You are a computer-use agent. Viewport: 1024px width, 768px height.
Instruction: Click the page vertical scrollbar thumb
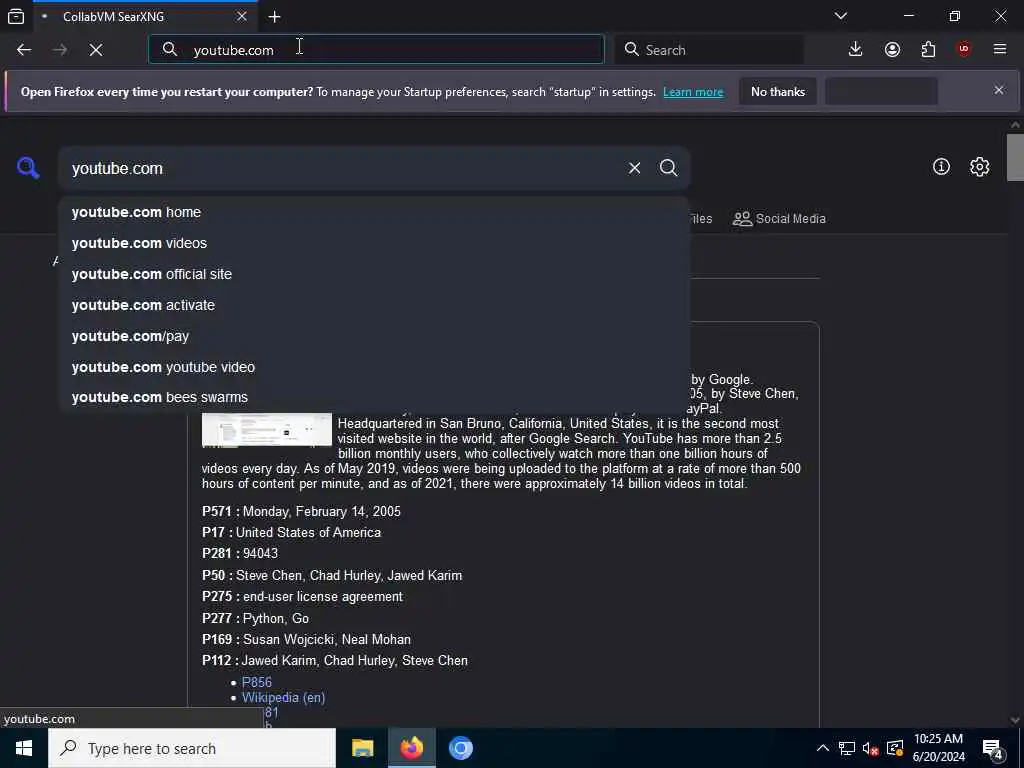coord(1015,157)
